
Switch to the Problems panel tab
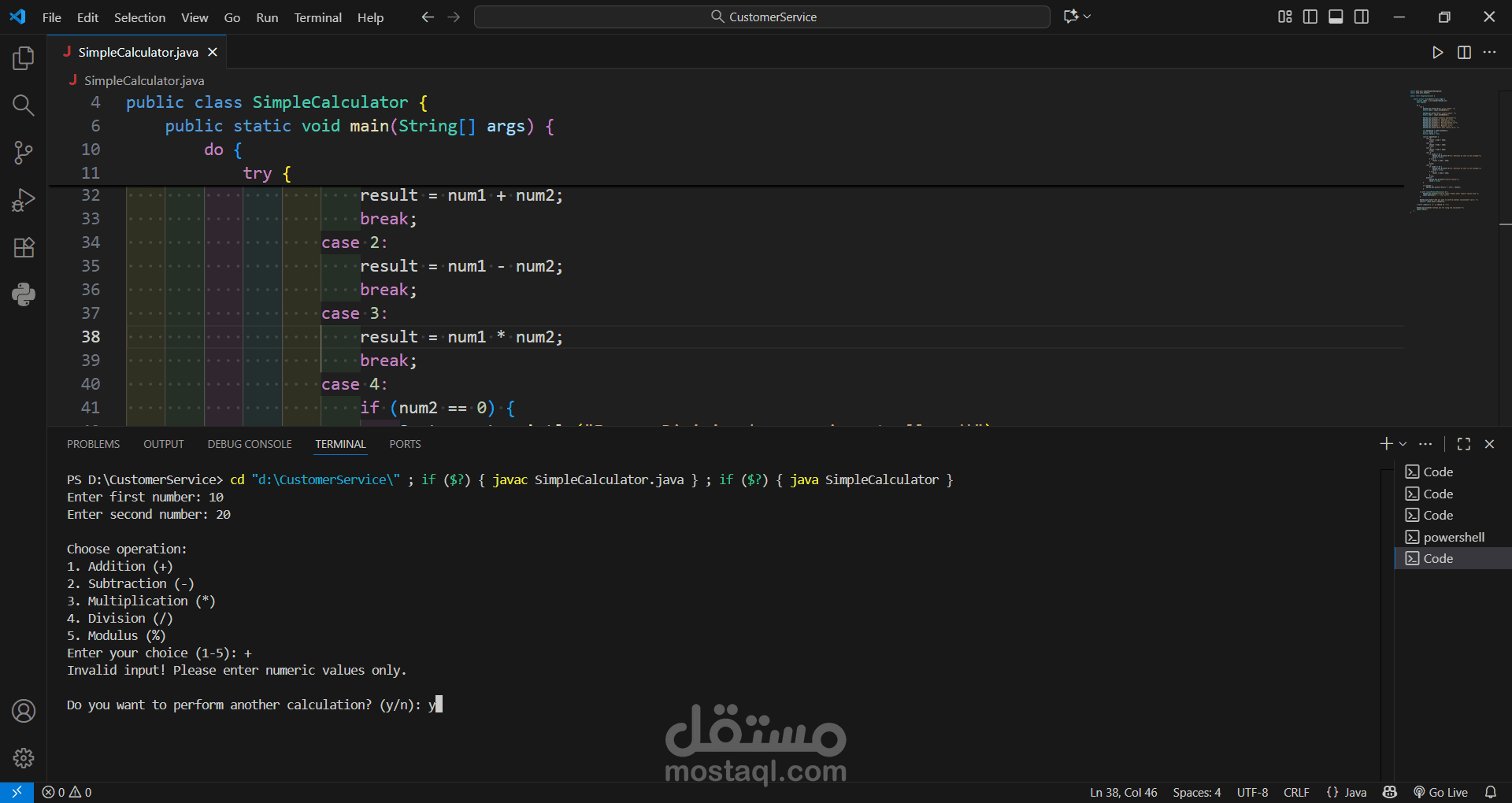(x=94, y=444)
